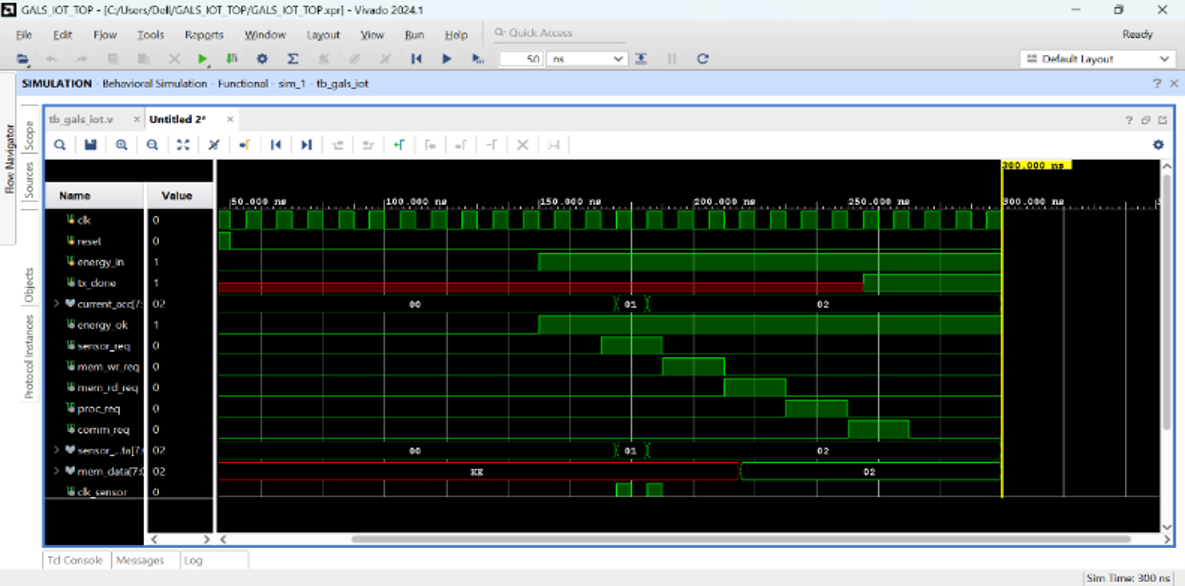Click the waveform search magnifier icon
Viewport: 1185px width, 586px height.
click(x=60, y=144)
